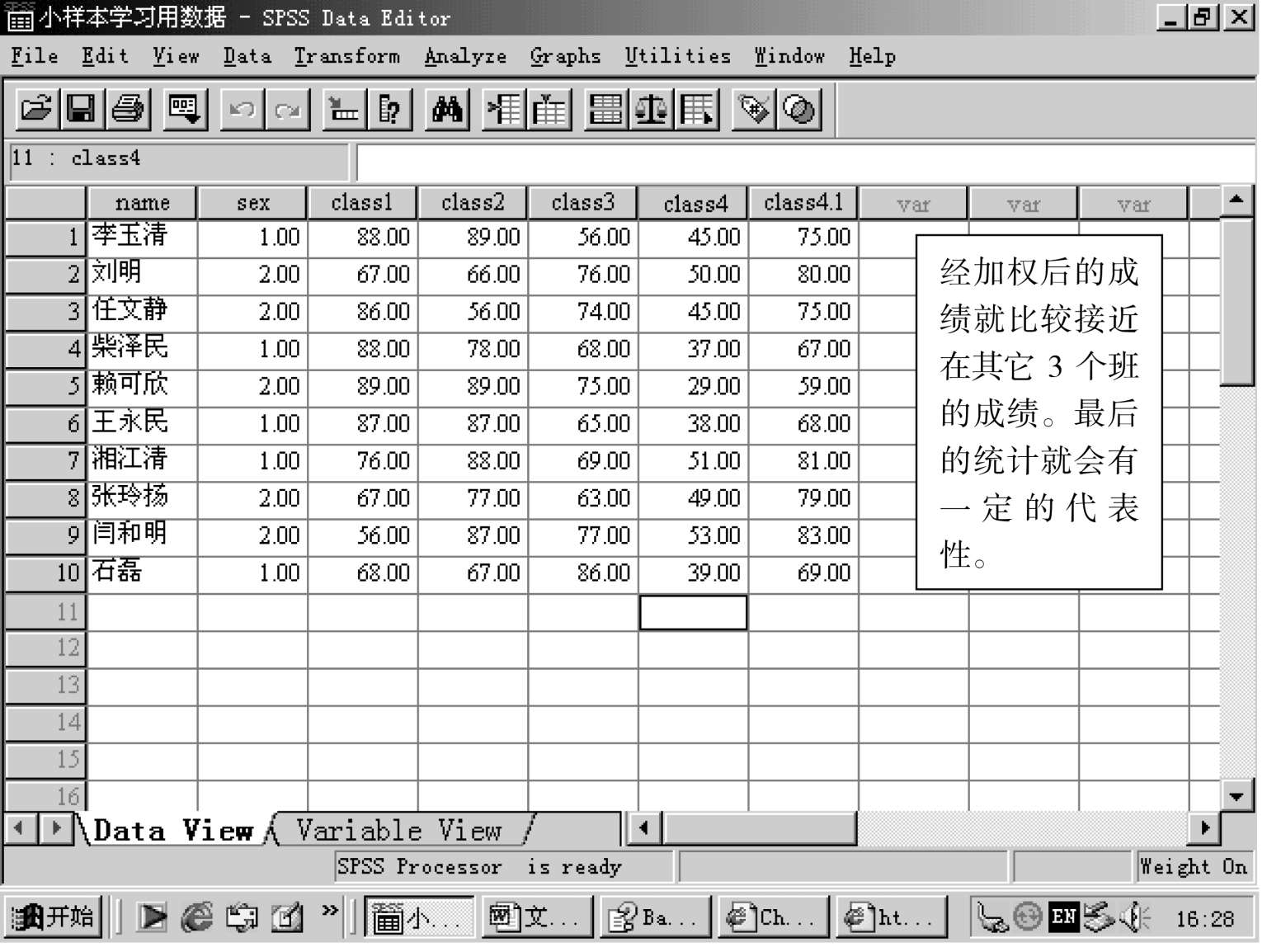Click the Weight On status indicator

(x=1193, y=866)
